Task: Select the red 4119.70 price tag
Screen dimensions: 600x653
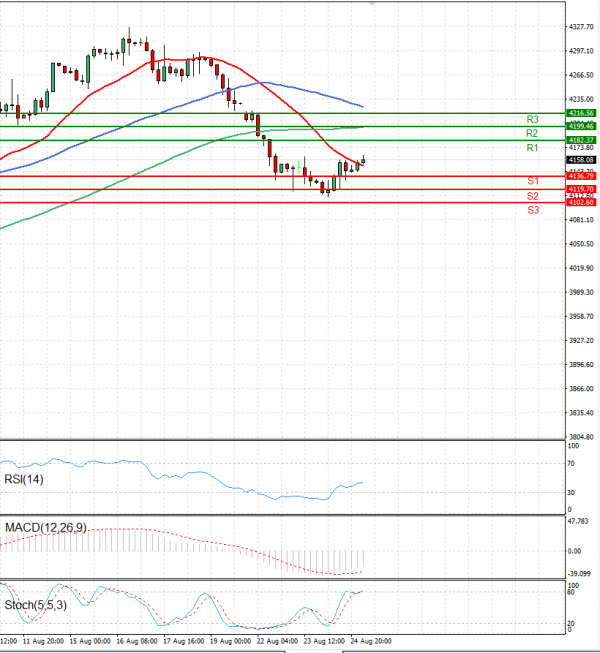Action: [x=581, y=189]
